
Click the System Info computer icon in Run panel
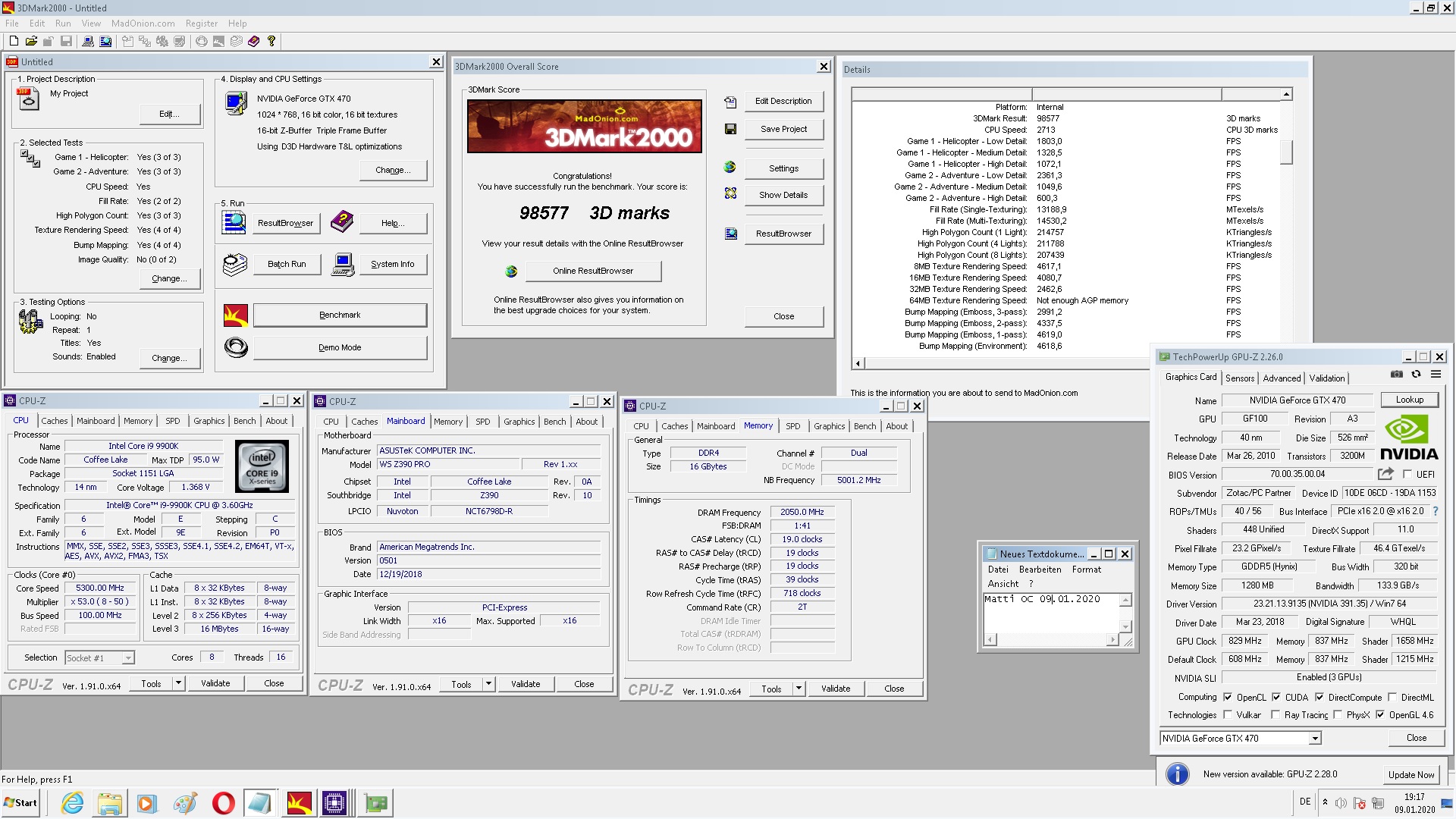(343, 265)
